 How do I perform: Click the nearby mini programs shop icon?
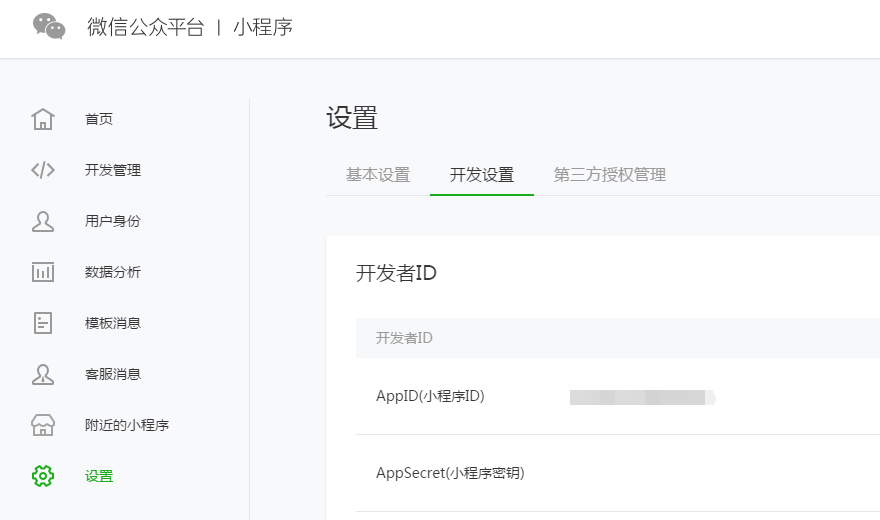(43, 425)
